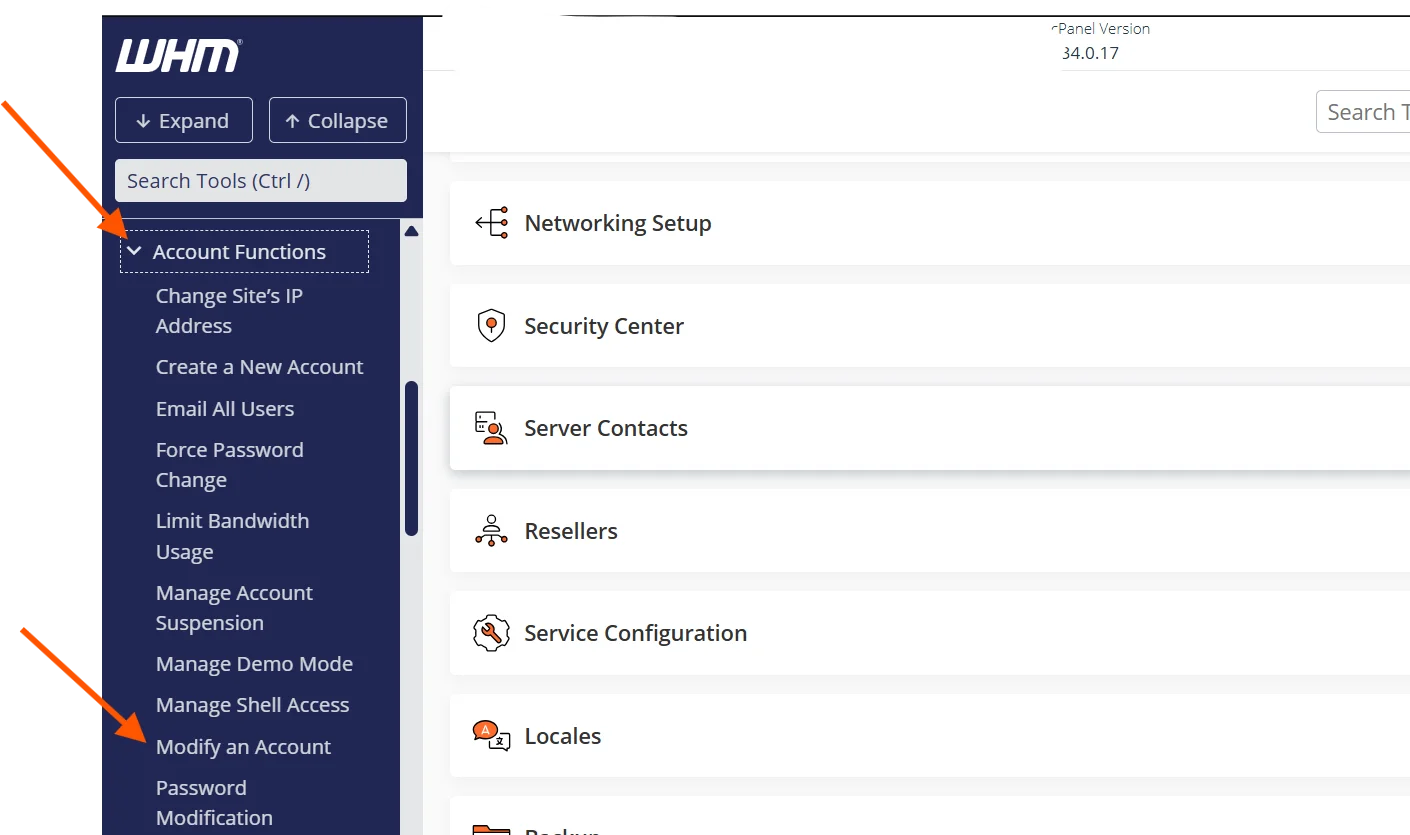Focus the Search Tools sidebar field
Screen dimensions: 1410x835
[260, 181]
